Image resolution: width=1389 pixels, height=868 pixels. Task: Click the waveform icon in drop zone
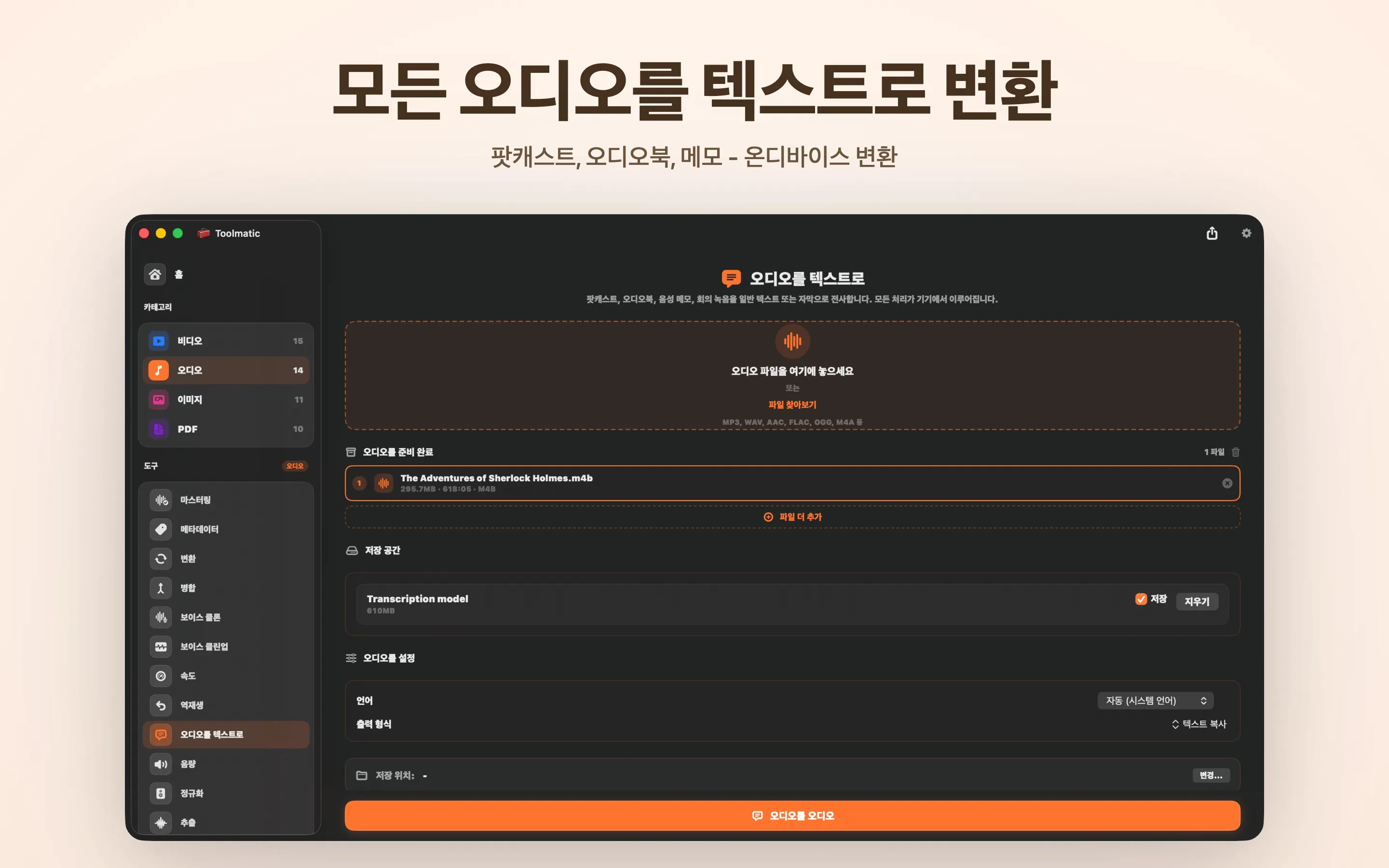[793, 341]
